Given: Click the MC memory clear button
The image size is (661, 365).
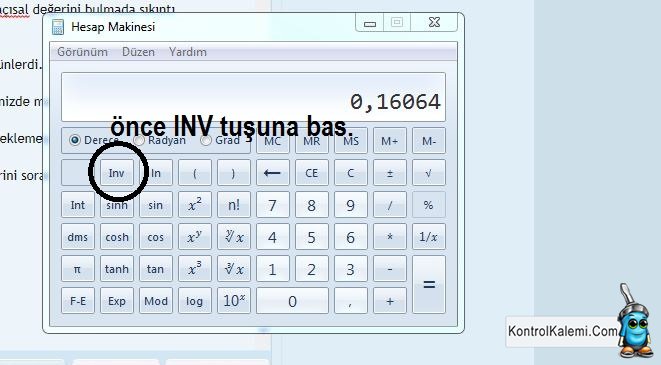Looking at the screenshot, I should [272, 141].
